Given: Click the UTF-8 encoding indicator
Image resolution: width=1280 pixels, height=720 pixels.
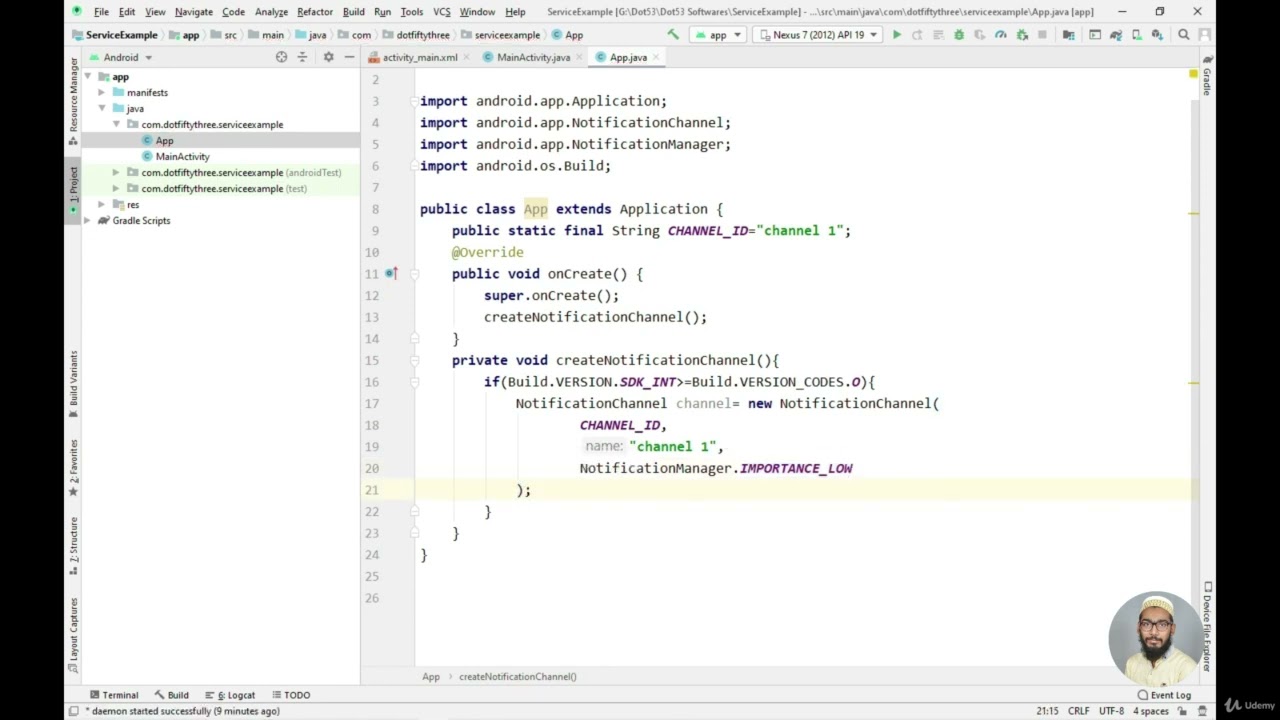Looking at the screenshot, I should click(x=1111, y=711).
